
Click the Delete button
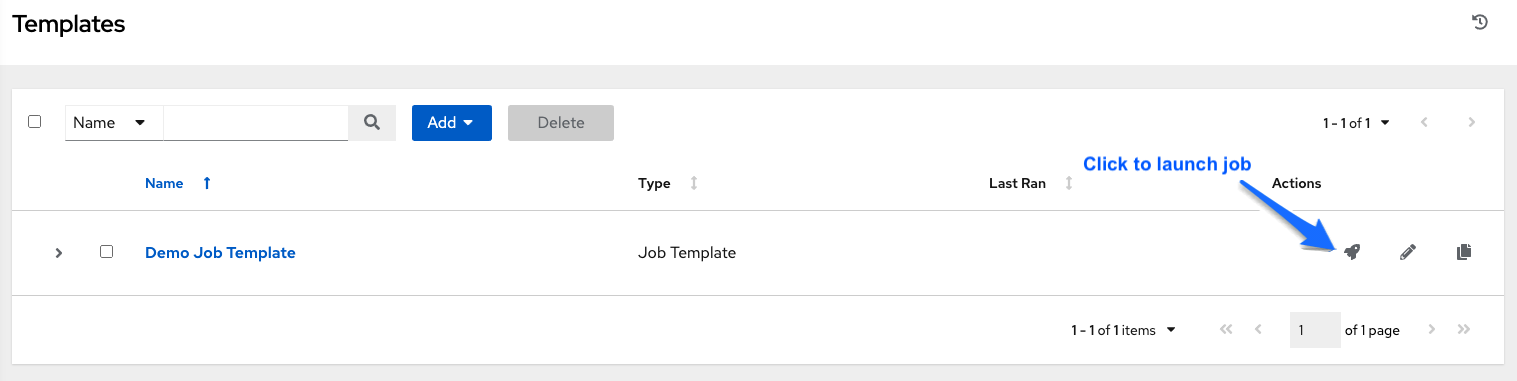[561, 122]
